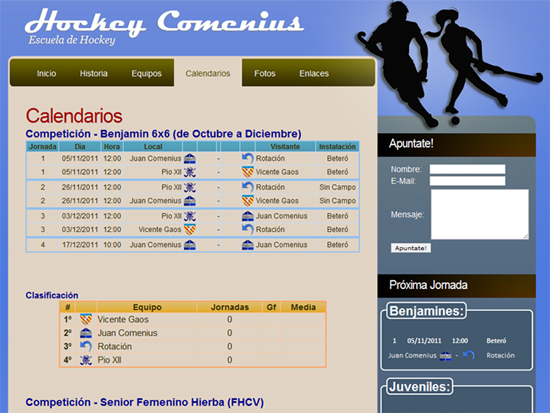
Task: Click Rotación arrow icon in first match row
Action: [x=248, y=159]
